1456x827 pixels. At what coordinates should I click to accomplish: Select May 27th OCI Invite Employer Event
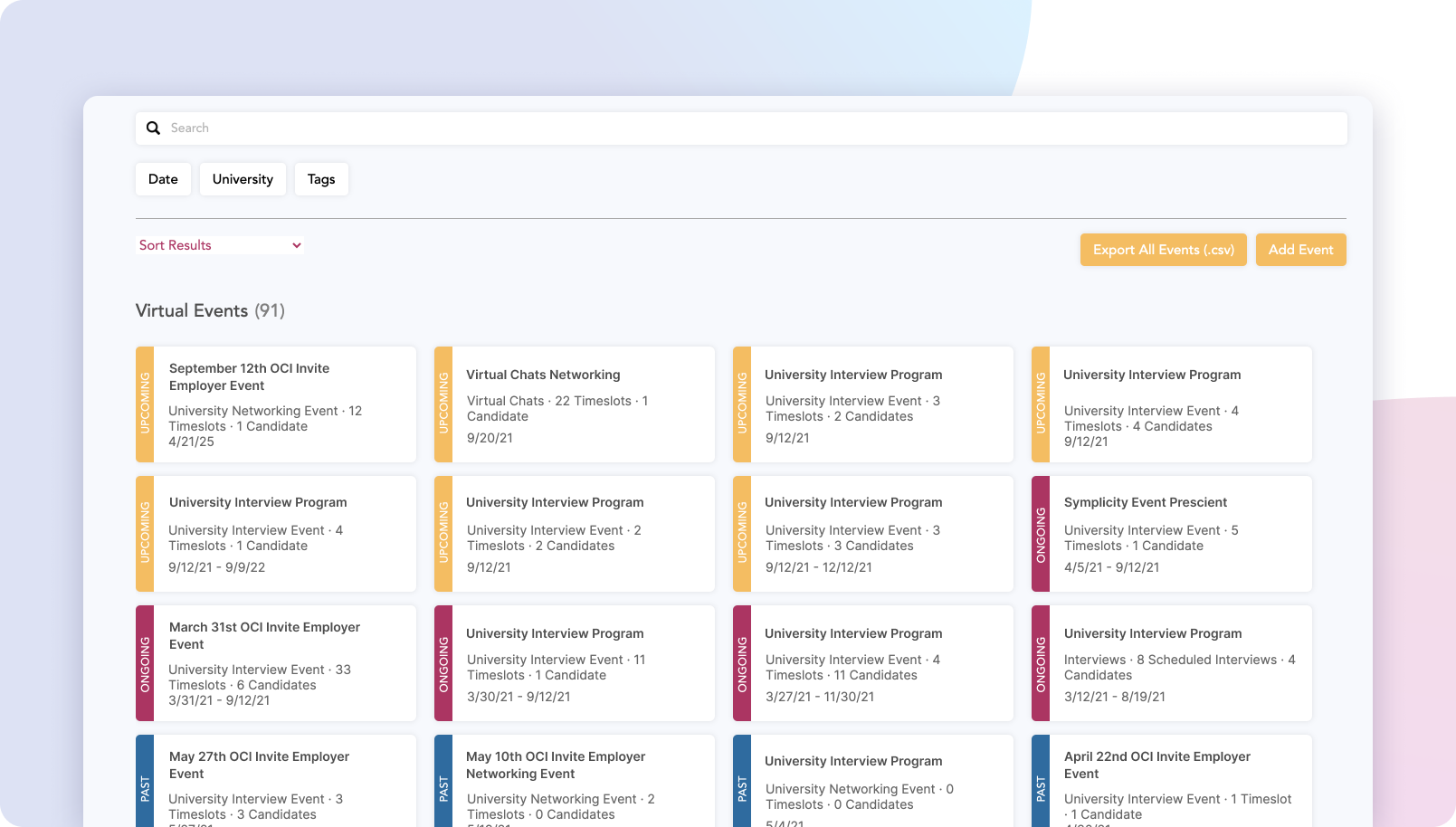pyautogui.click(x=259, y=765)
